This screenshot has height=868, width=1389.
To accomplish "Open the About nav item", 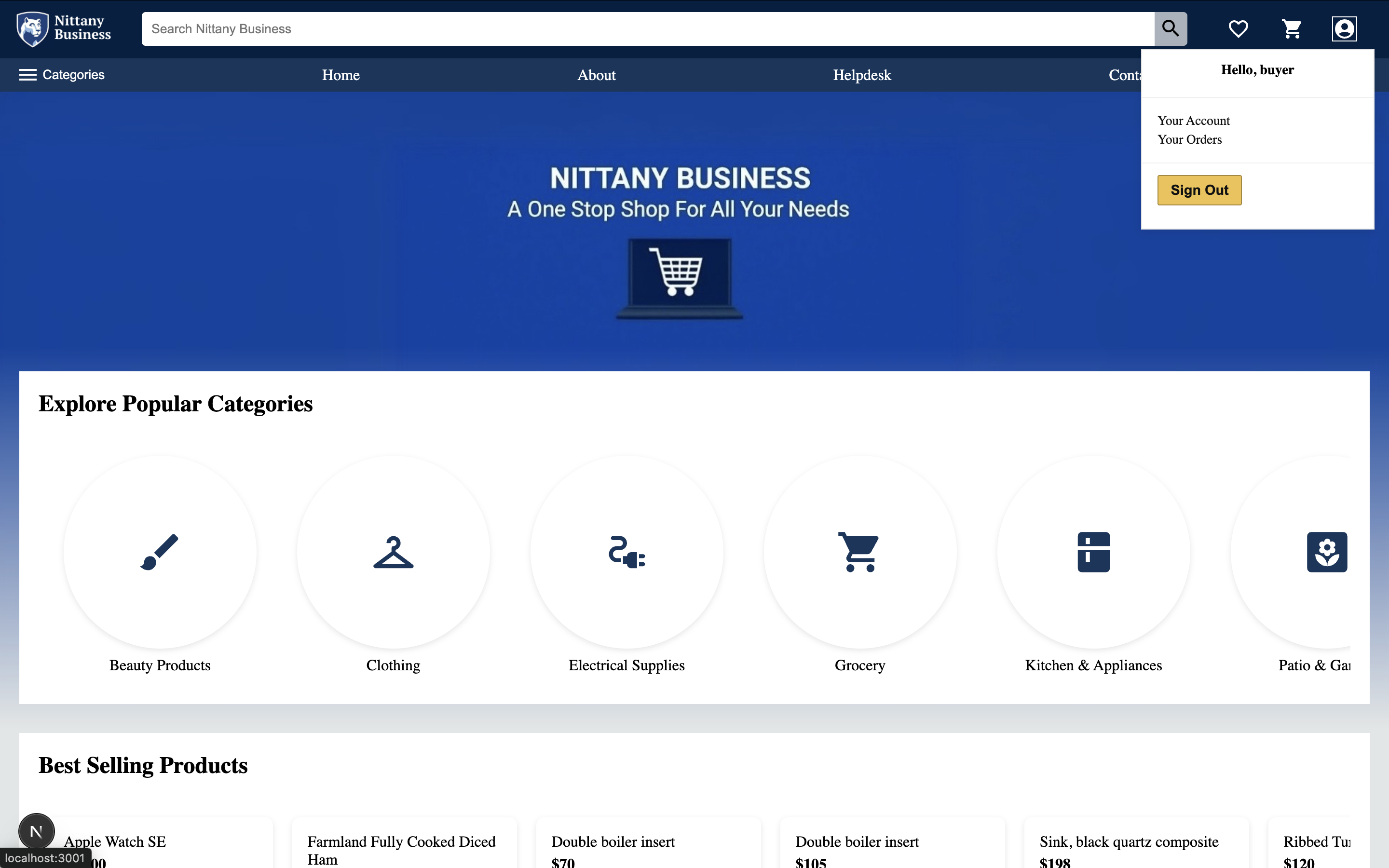I will pyautogui.click(x=596, y=75).
